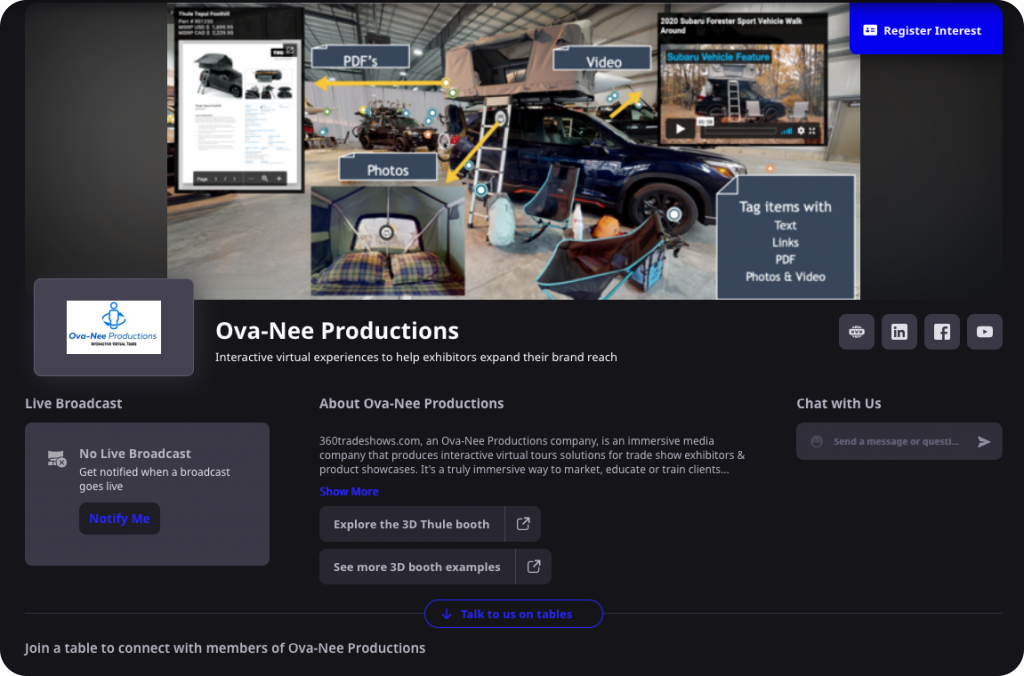Click the Ova-Nee Productions logo thumbnail
The width and height of the screenshot is (1024, 676).
[114, 327]
